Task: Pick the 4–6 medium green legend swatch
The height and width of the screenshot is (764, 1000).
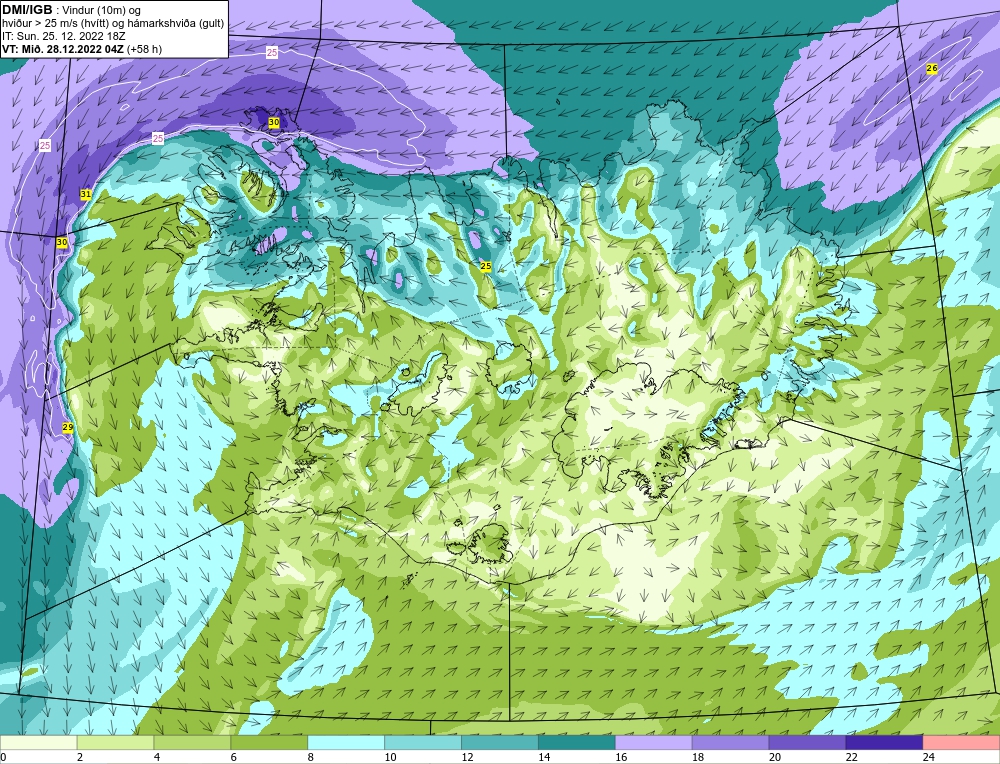Action: coord(192,742)
